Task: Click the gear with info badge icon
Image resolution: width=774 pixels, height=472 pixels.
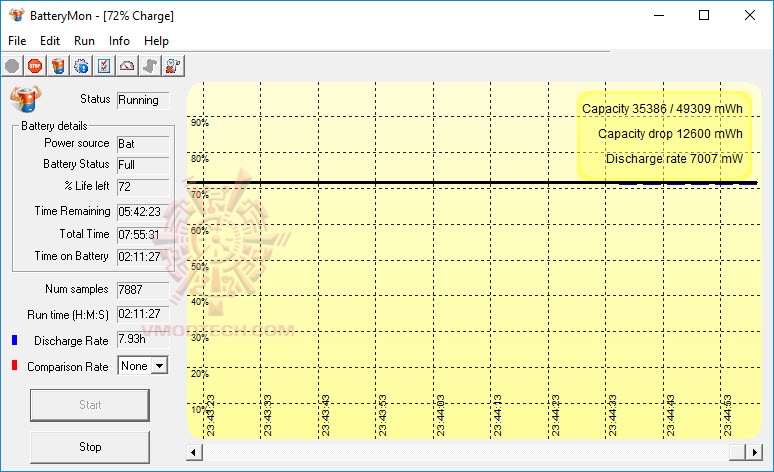Action: point(81,66)
